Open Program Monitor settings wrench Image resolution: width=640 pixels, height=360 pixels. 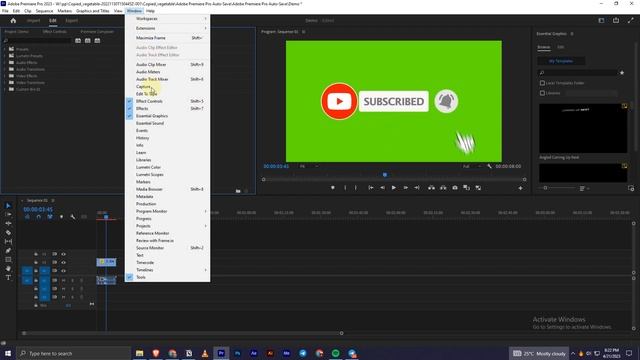coord(489,166)
